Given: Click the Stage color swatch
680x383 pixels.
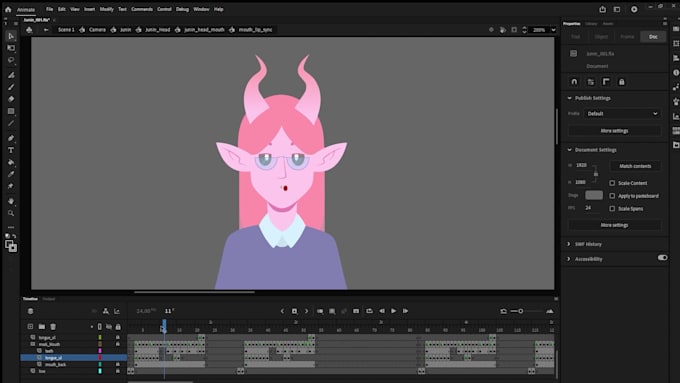Looking at the screenshot, I should pos(594,195).
